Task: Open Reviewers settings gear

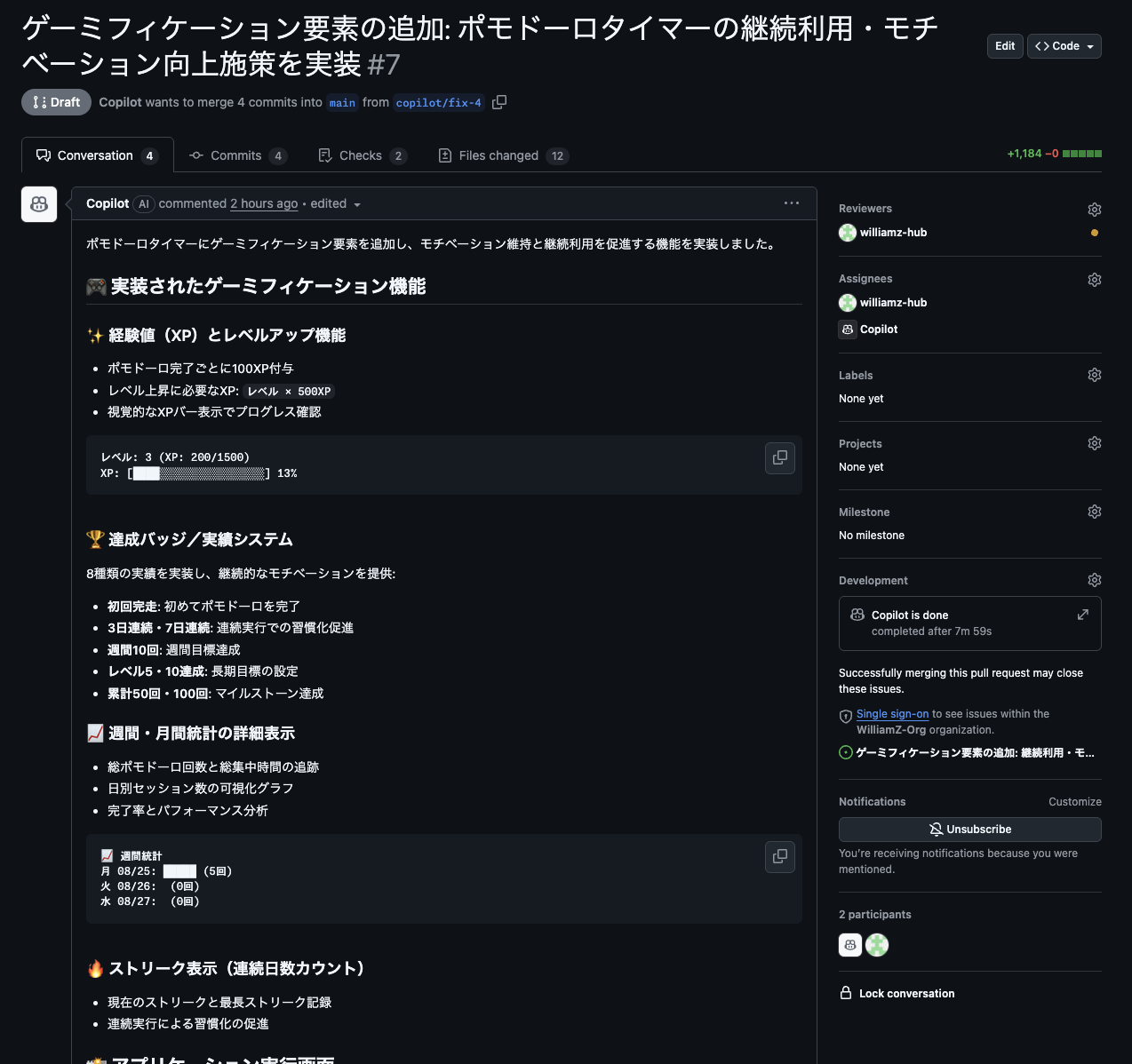Action: pos(1095,210)
